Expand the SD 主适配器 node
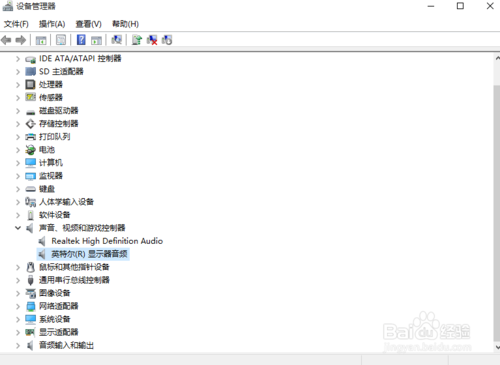Image resolution: width=500 pixels, height=365 pixels. [18, 72]
